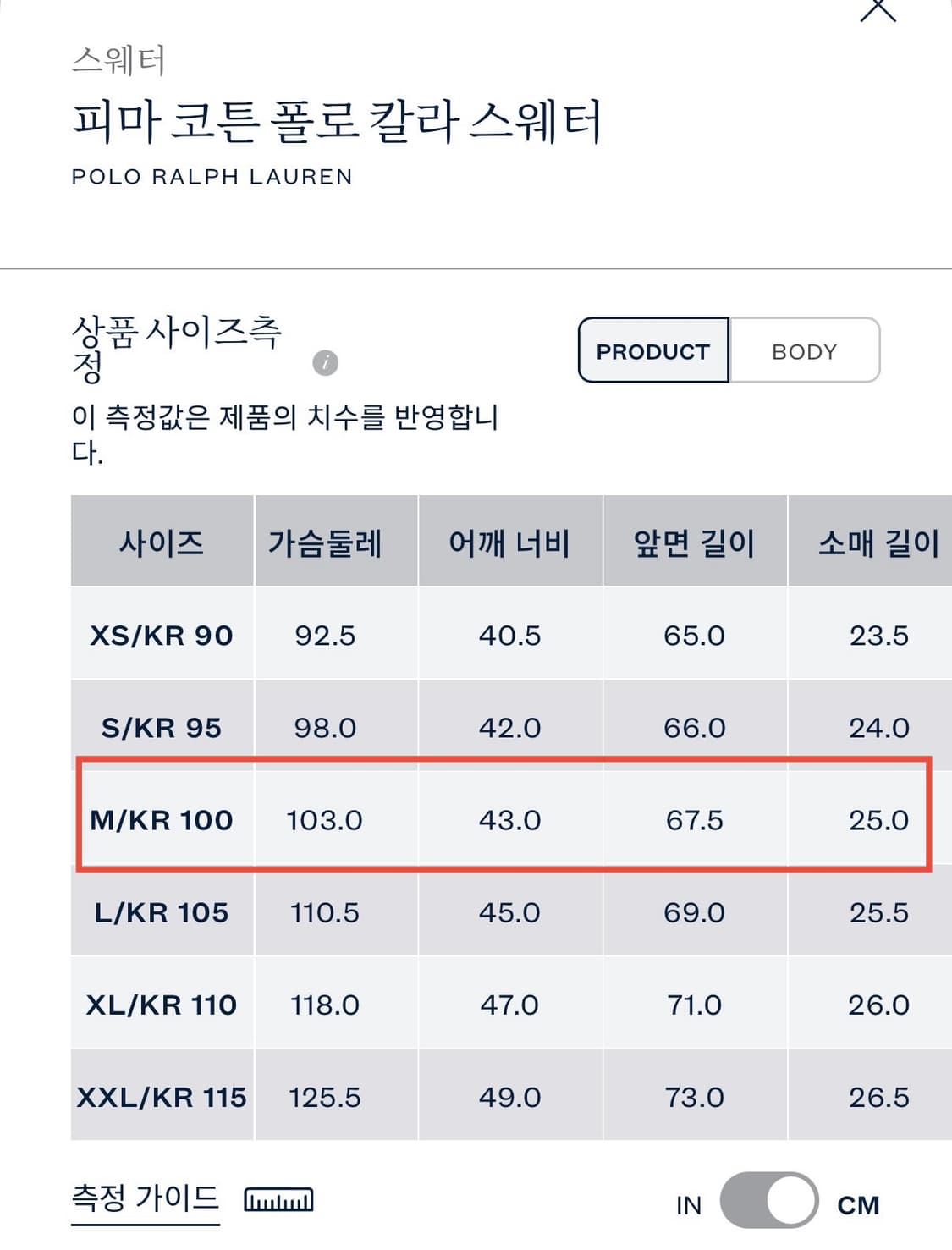952x1250 pixels.
Task: Select the XS/KR 90 size row
Action: click(x=162, y=635)
